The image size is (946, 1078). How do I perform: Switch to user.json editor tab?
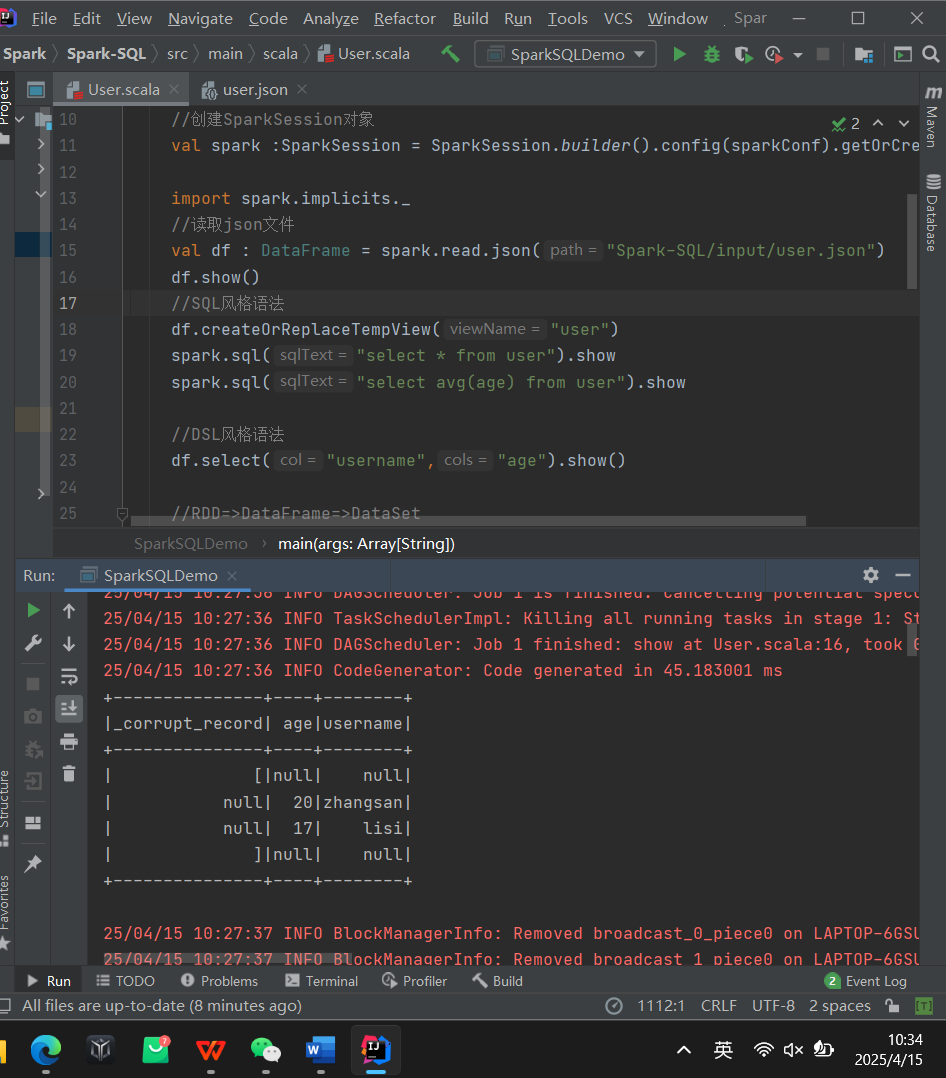point(254,89)
